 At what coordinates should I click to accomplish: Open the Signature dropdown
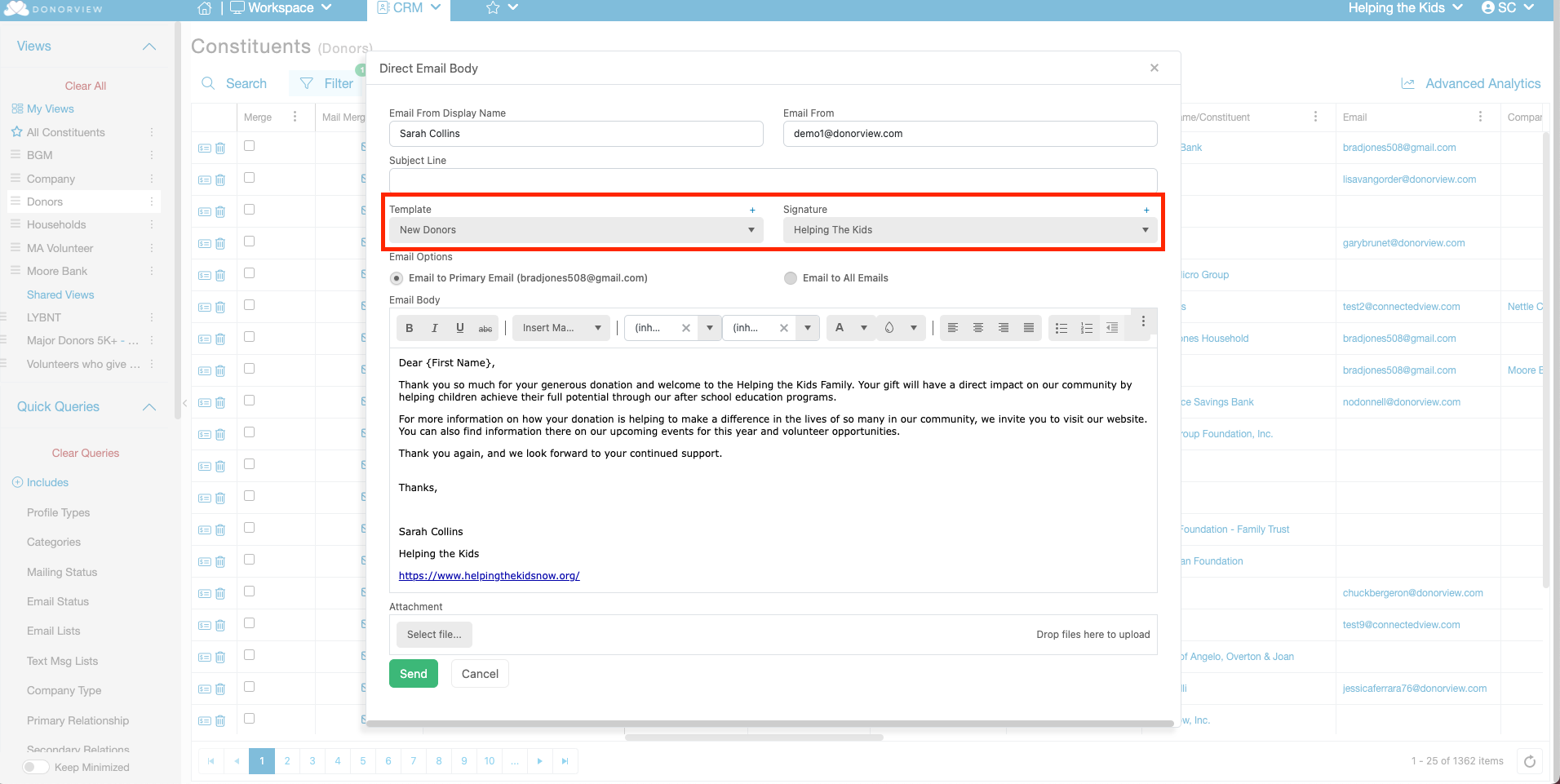pyautogui.click(x=970, y=230)
